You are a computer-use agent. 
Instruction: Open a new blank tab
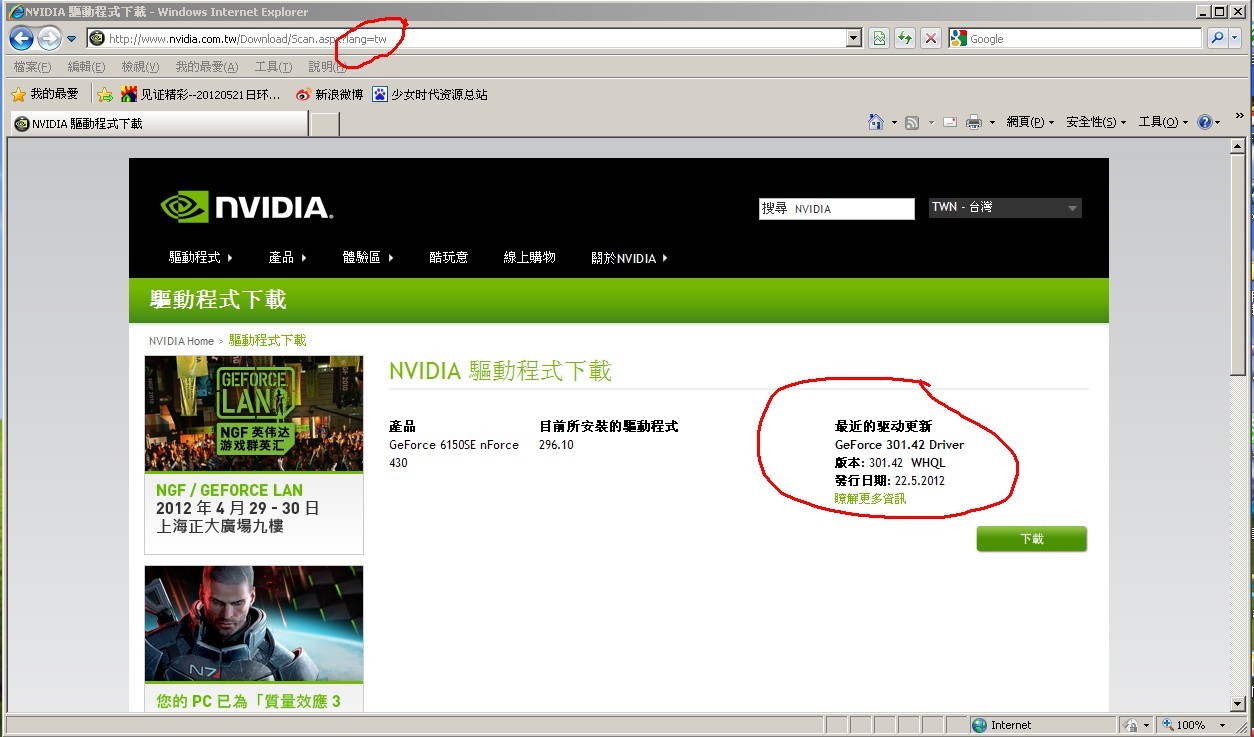point(325,124)
